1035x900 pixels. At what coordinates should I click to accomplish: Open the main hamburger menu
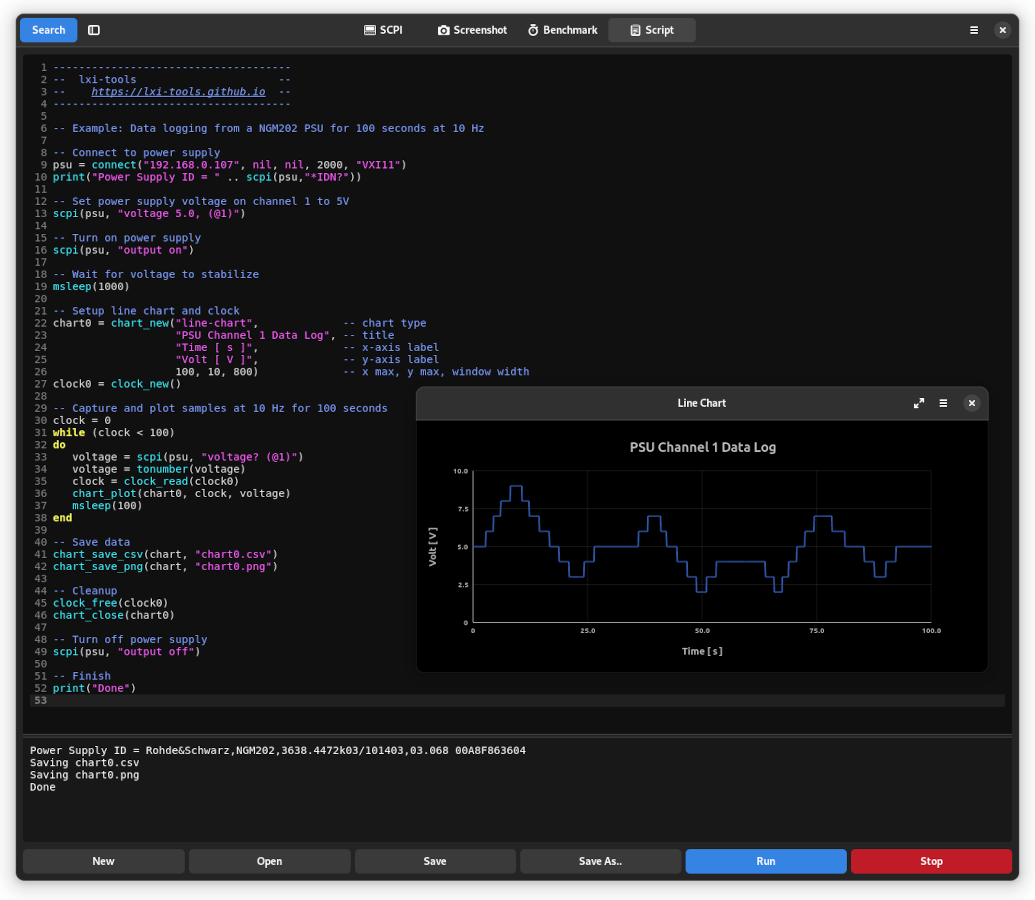point(974,30)
